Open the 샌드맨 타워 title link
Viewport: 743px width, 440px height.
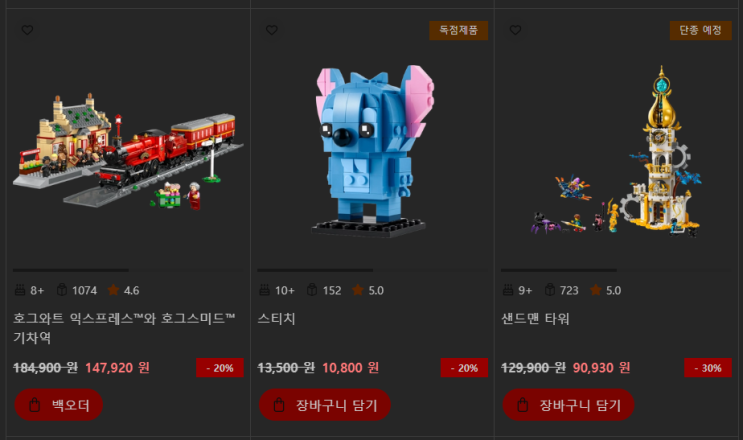pos(535,319)
